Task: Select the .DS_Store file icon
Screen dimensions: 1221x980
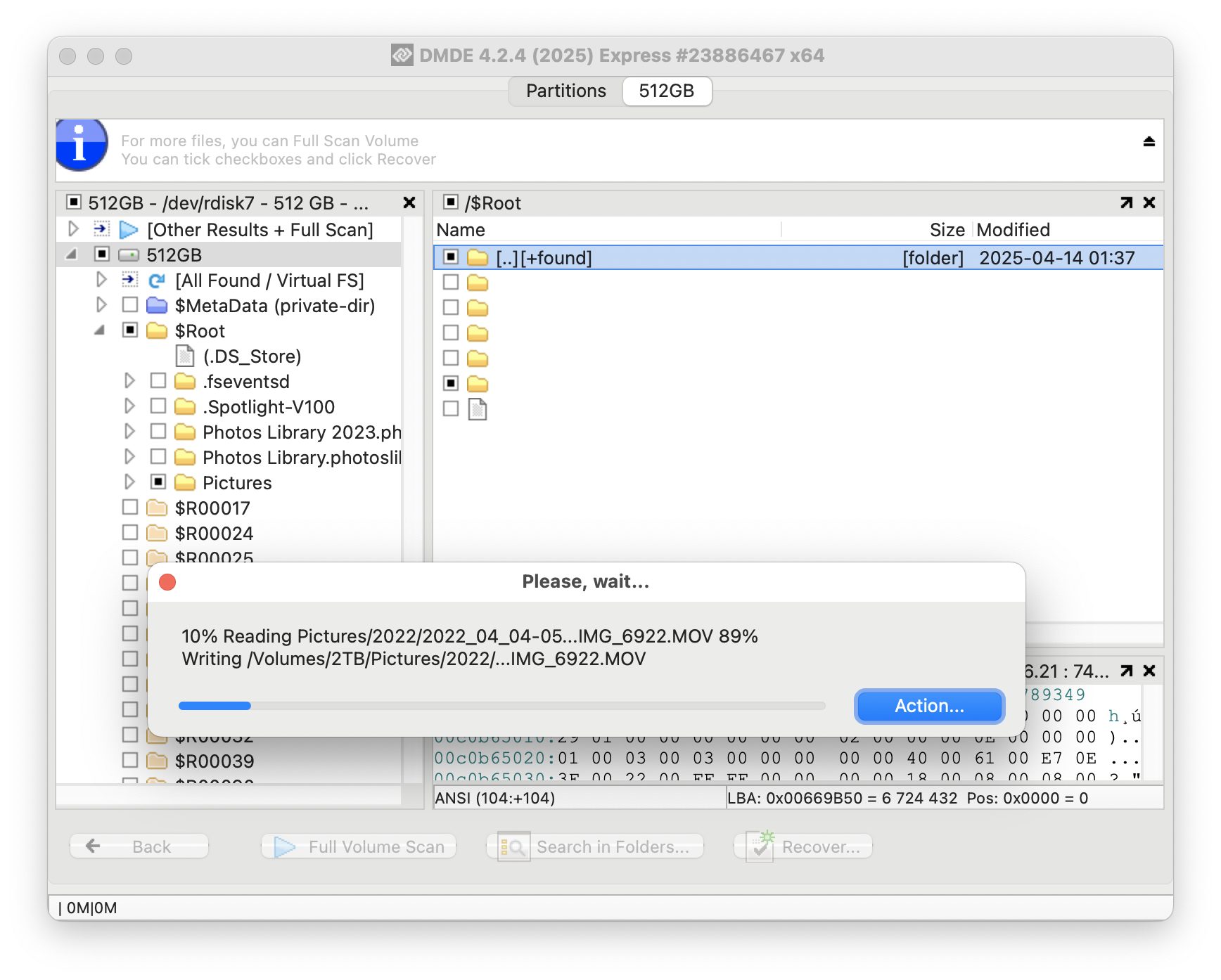Action: click(185, 356)
